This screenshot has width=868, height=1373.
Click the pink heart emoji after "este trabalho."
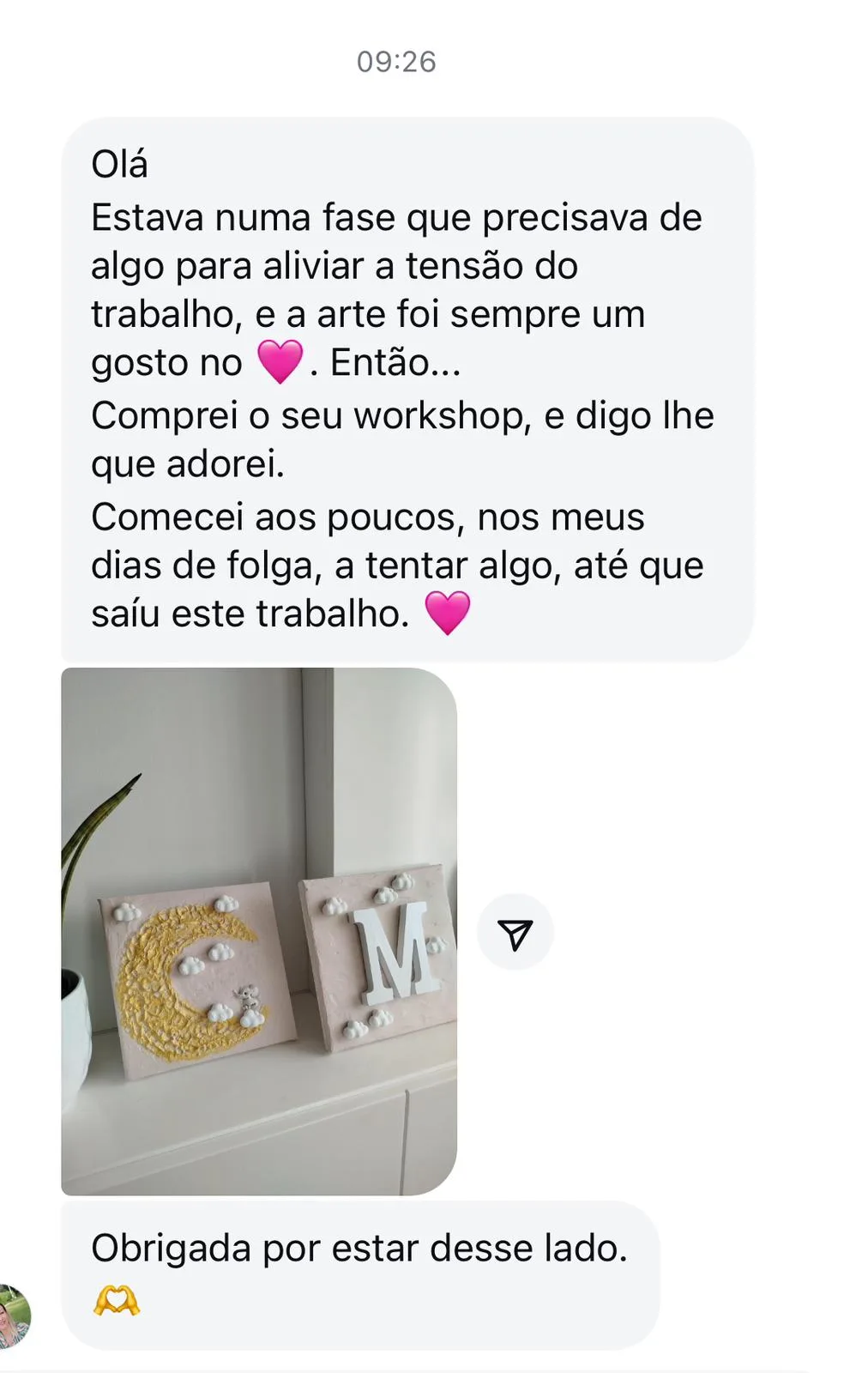[x=448, y=613]
